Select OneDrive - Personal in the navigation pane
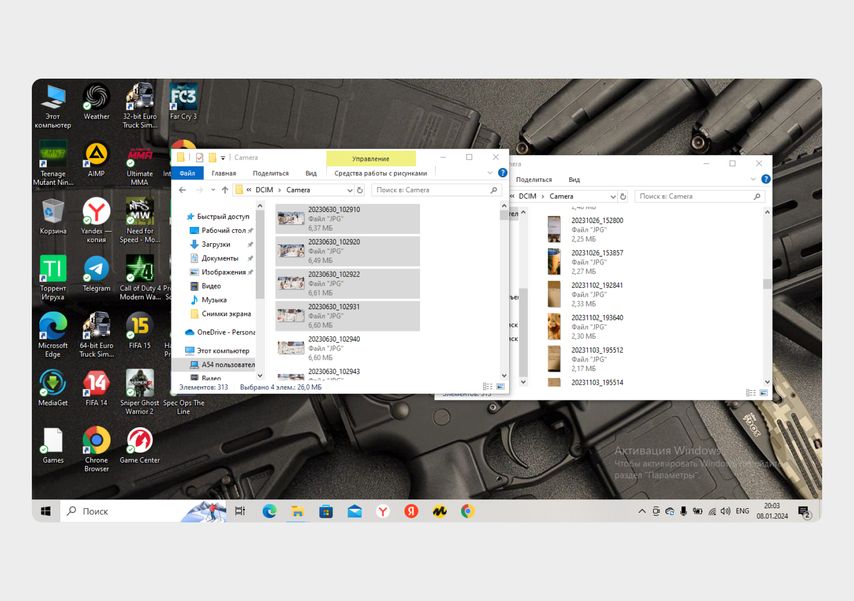The width and height of the screenshot is (854, 601). [221, 332]
